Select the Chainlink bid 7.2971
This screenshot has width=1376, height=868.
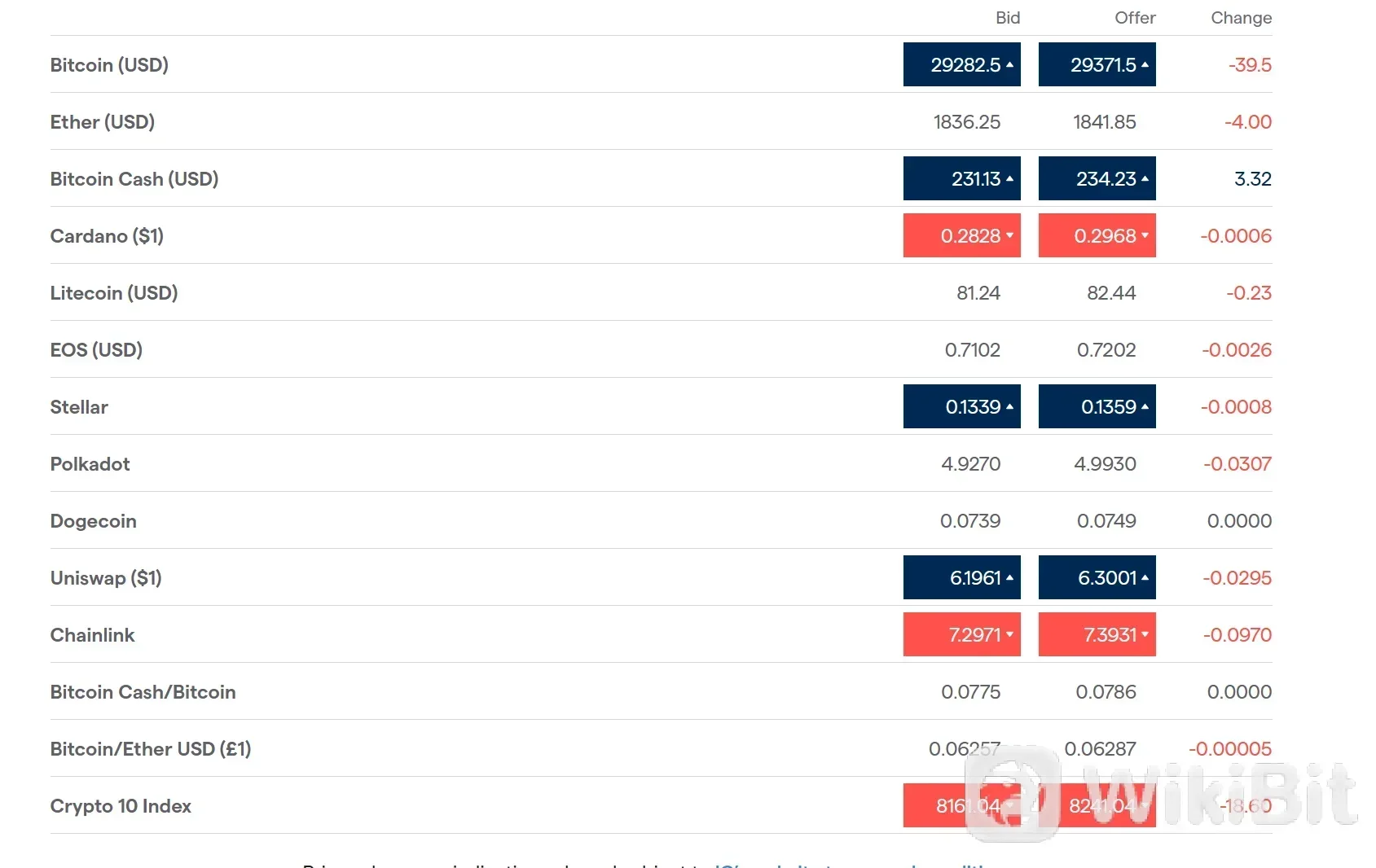961,634
